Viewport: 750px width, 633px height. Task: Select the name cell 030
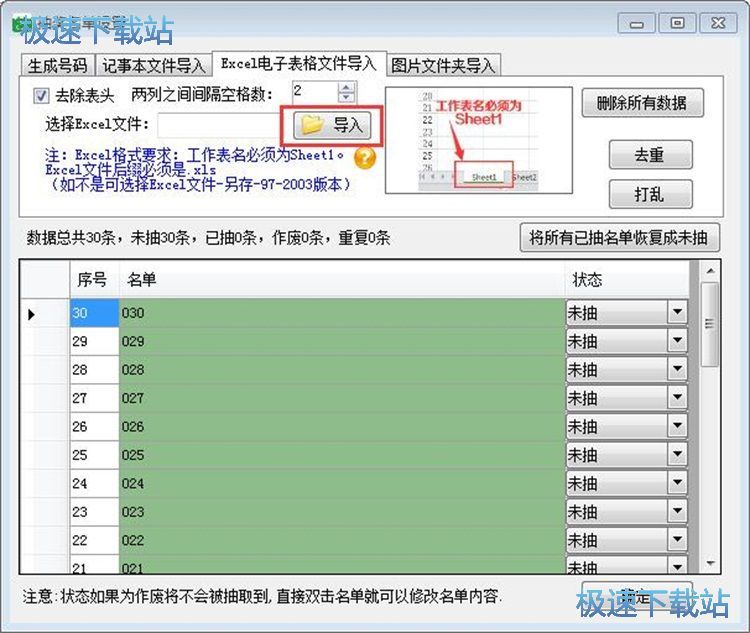(342, 313)
